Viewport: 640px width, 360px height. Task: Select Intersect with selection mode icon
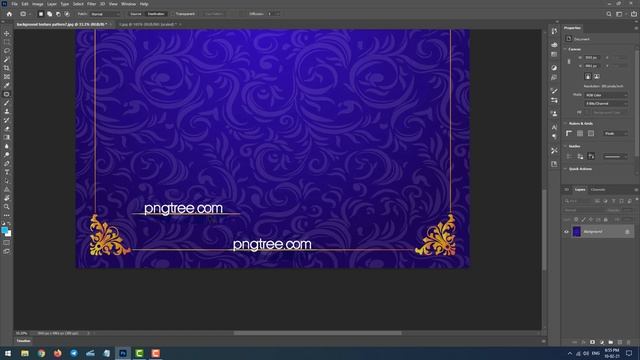tap(67, 14)
